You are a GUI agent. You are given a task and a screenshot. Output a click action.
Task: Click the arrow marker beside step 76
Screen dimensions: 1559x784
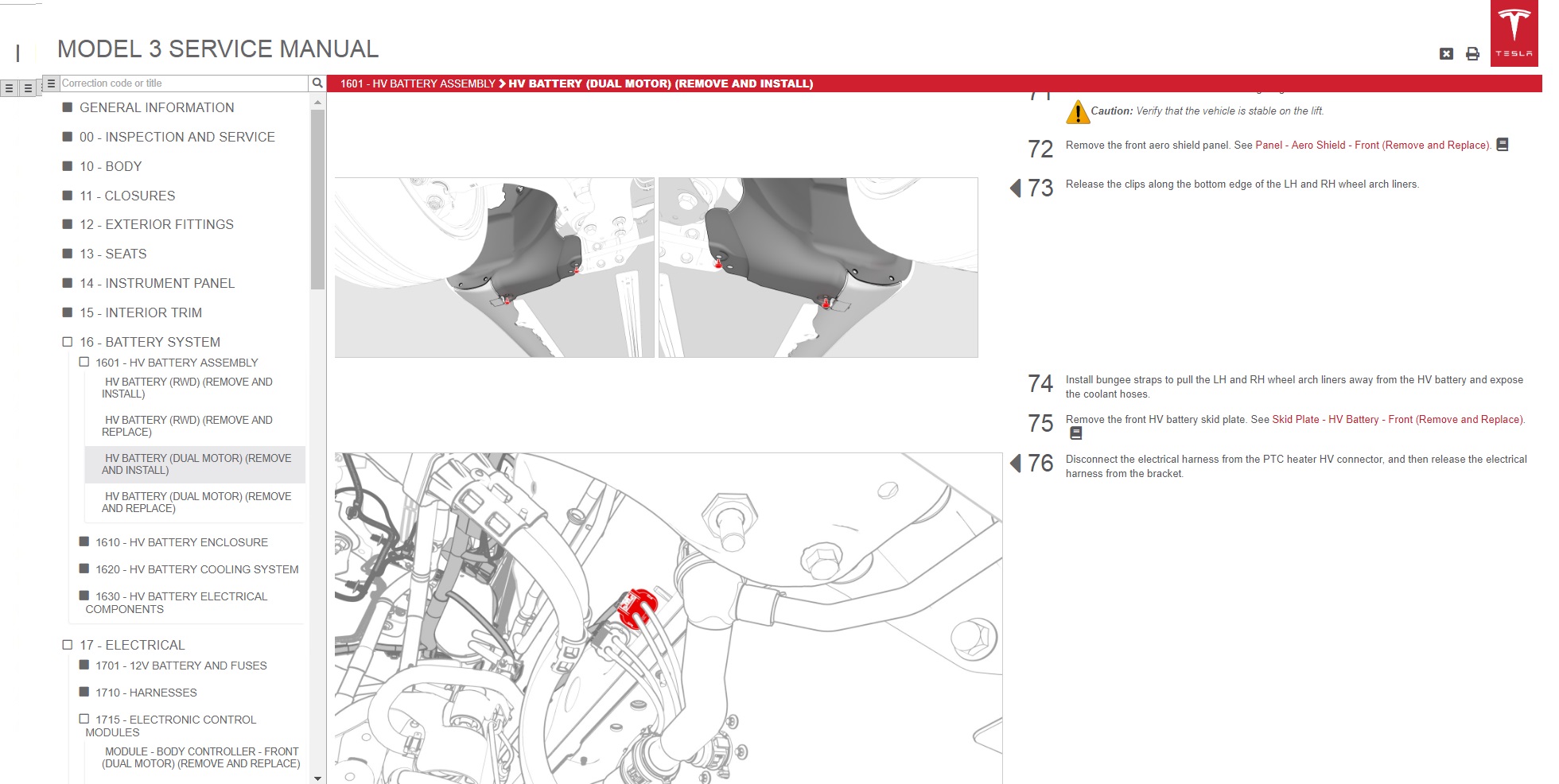click(x=1015, y=463)
